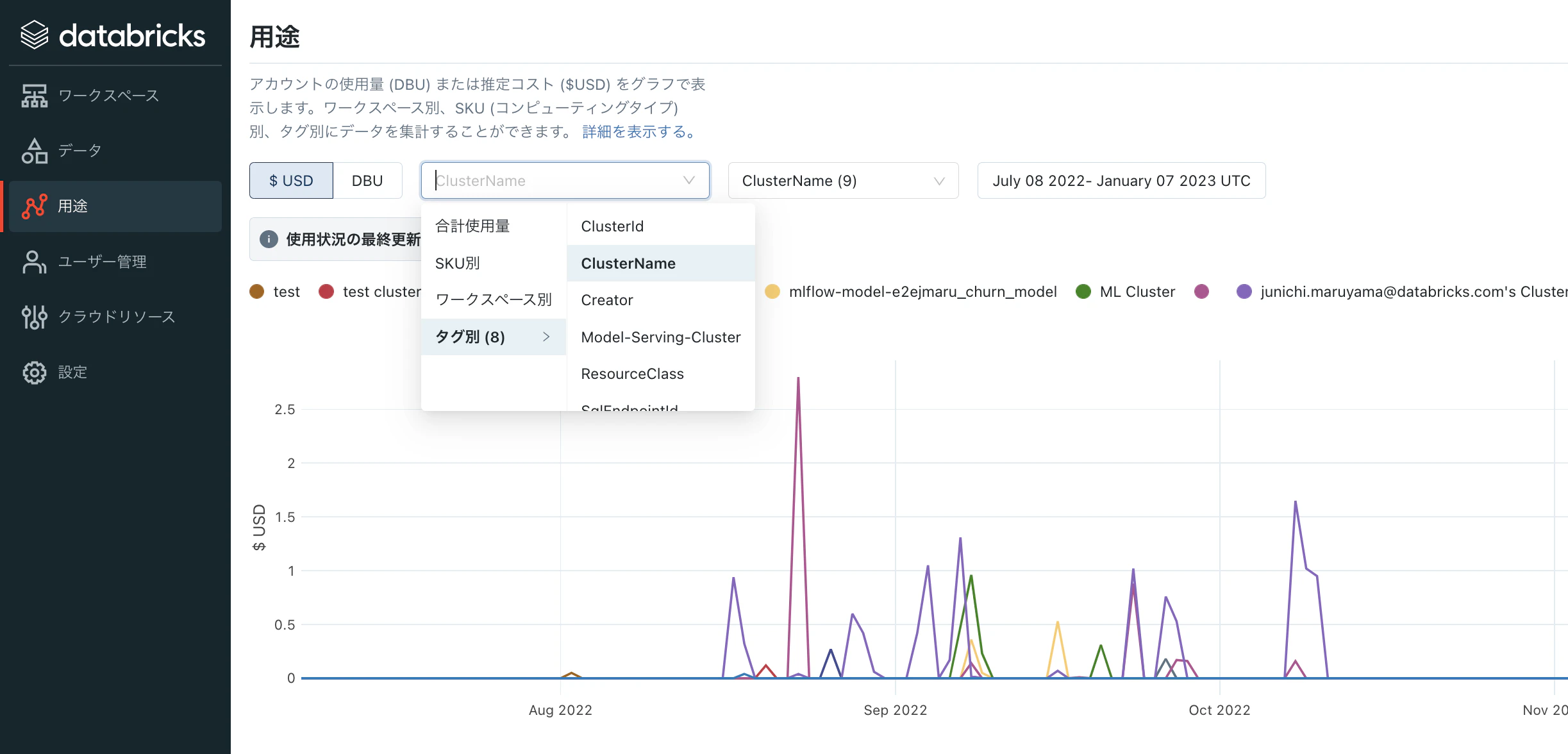This screenshot has width=1568, height=754.
Task: Select 合計使用量 in the dropdown
Action: [x=494, y=226]
